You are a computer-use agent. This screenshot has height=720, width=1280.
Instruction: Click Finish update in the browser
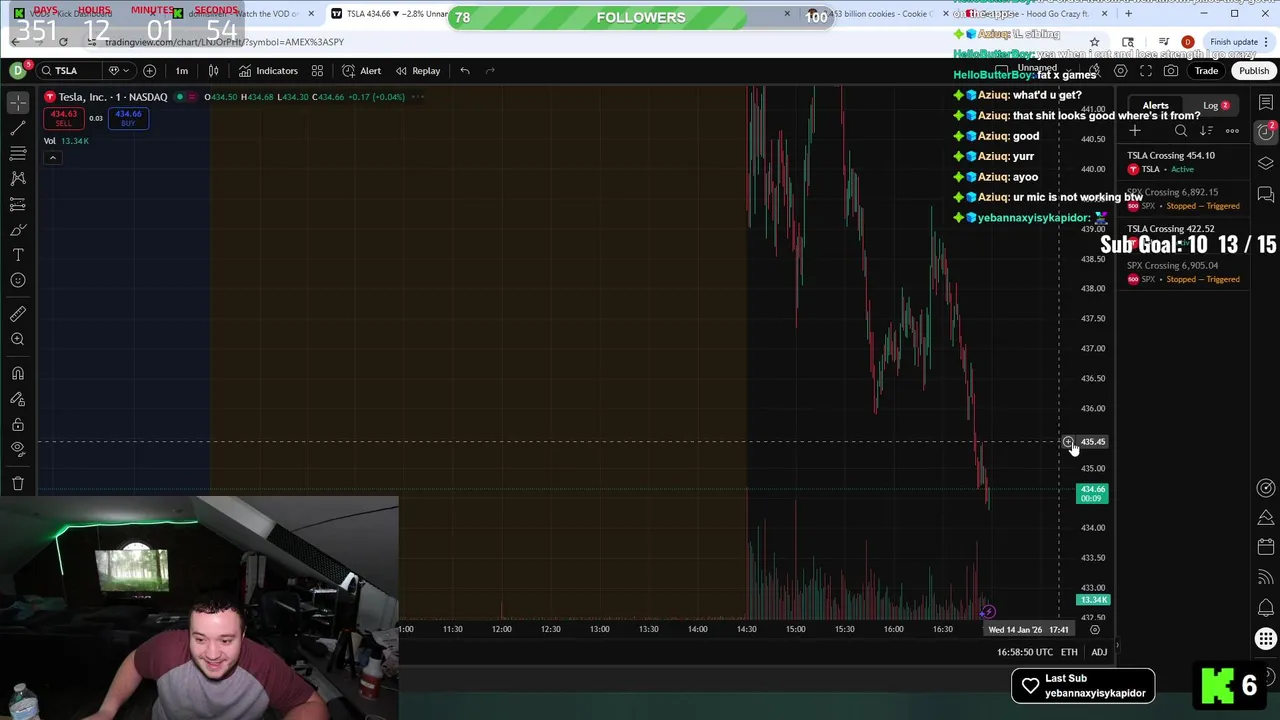tap(1238, 42)
